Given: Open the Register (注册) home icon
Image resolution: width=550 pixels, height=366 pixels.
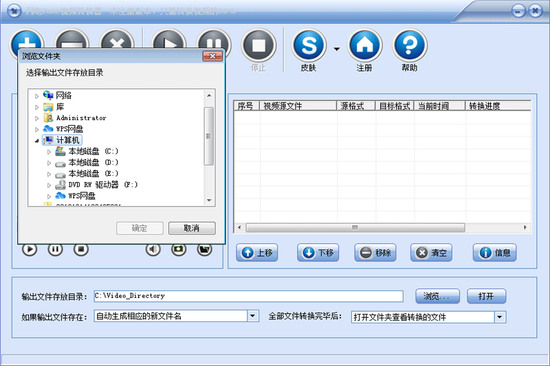Looking at the screenshot, I should tap(365, 46).
